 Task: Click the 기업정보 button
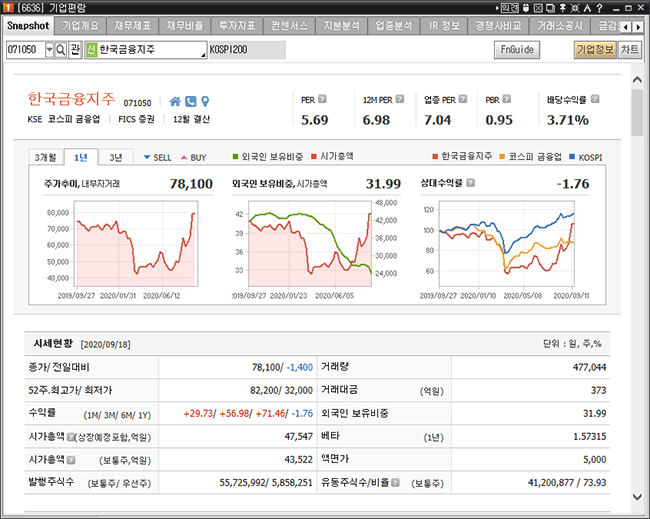click(x=595, y=50)
